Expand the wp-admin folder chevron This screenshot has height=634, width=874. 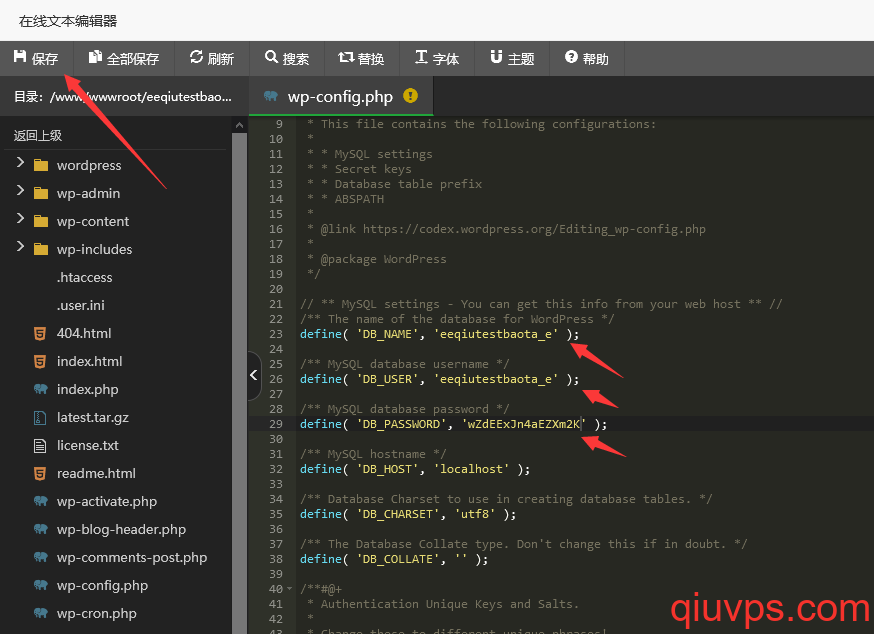pyautogui.click(x=21, y=190)
